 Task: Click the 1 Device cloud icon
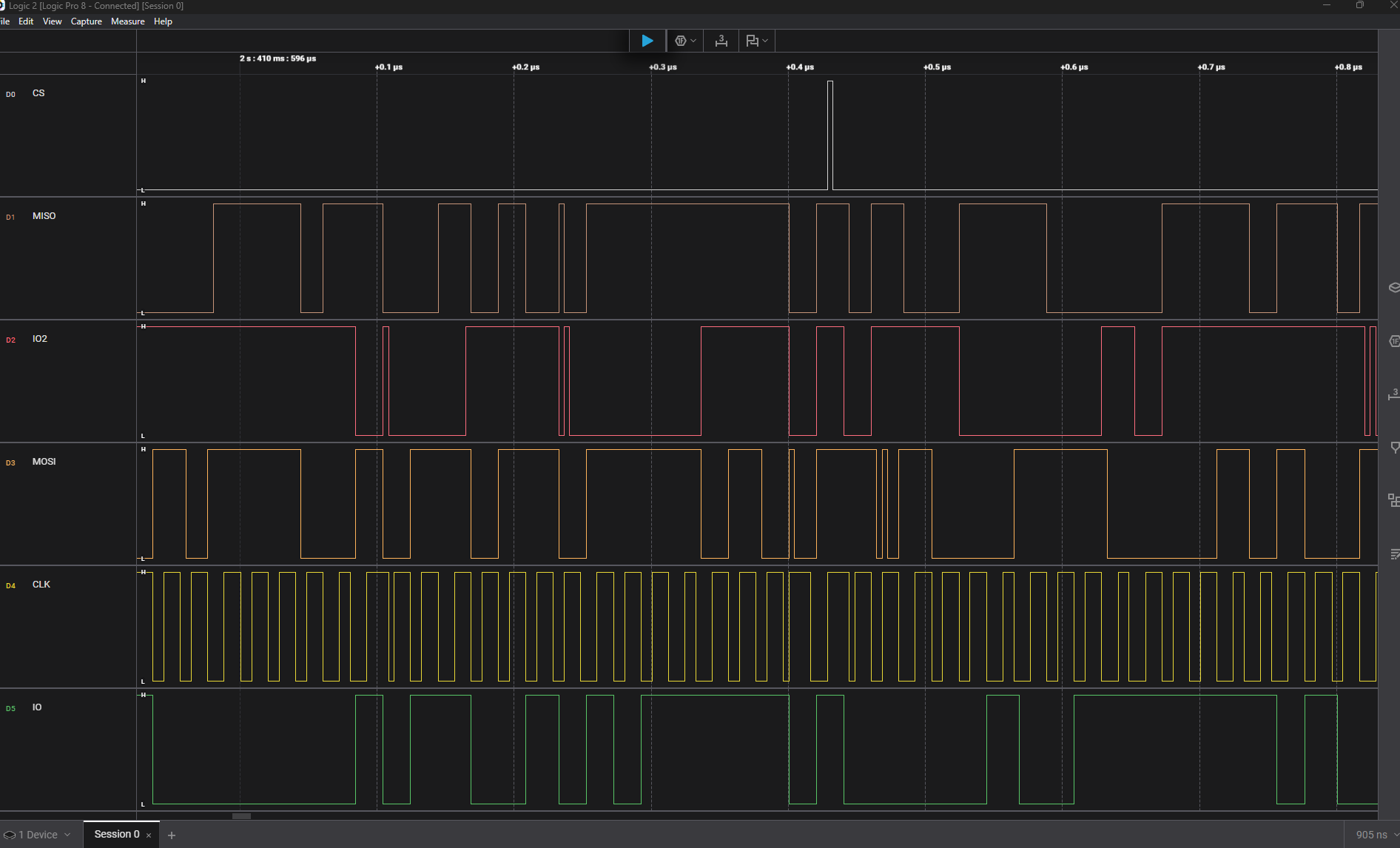click(x=10, y=835)
